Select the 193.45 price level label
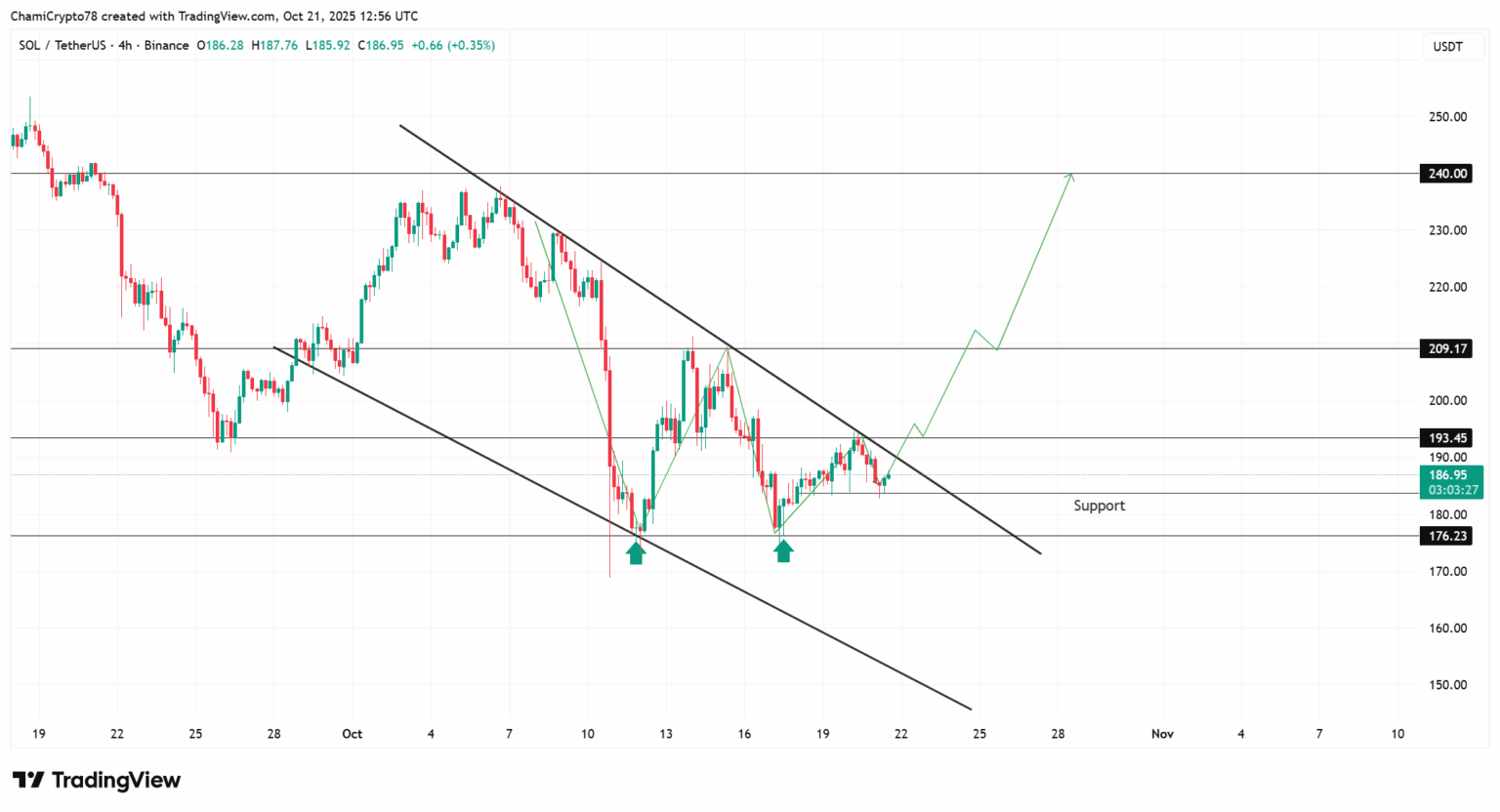 tap(1447, 438)
